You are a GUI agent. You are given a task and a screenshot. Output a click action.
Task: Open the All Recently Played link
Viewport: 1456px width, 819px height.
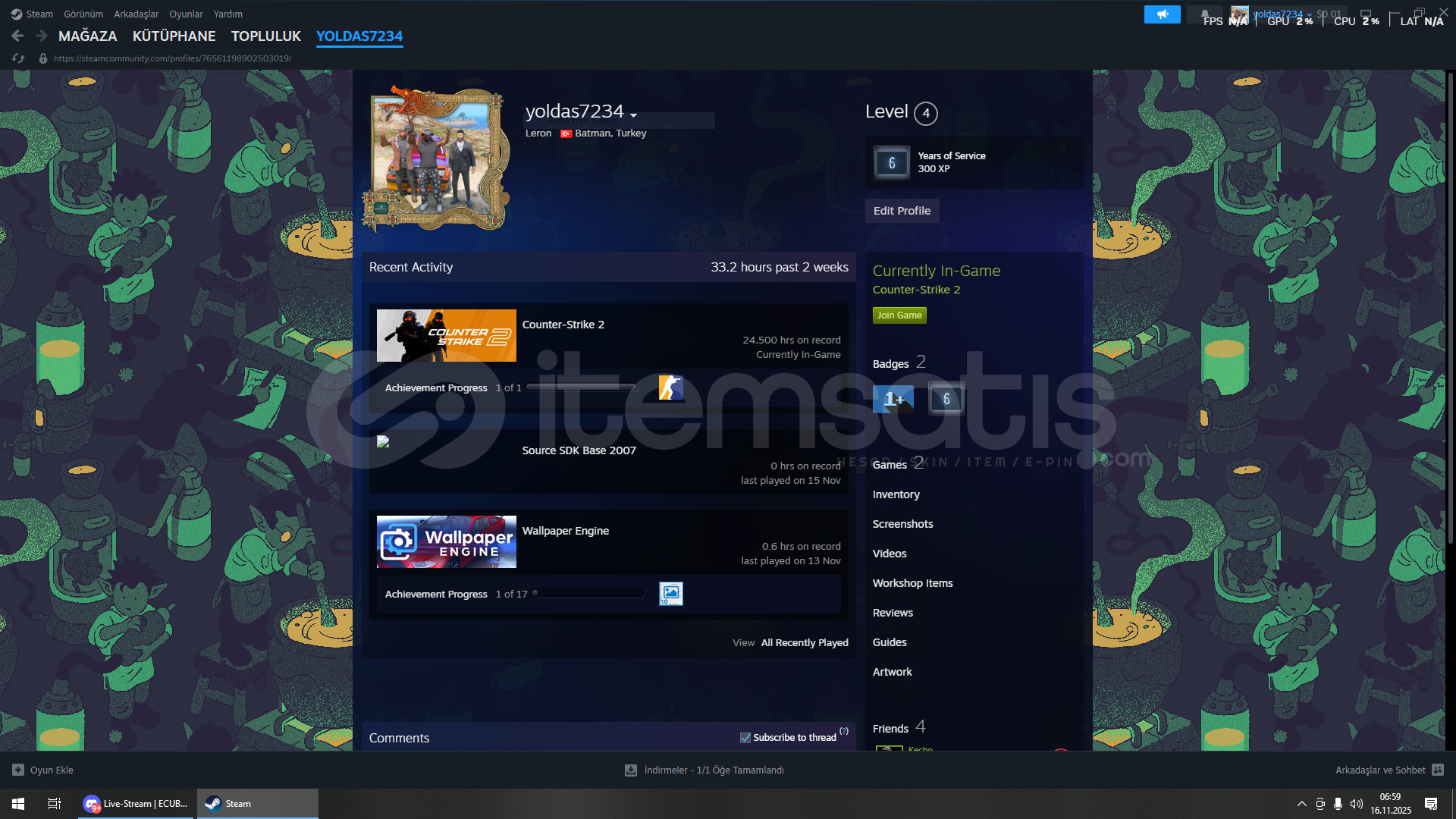pos(804,643)
